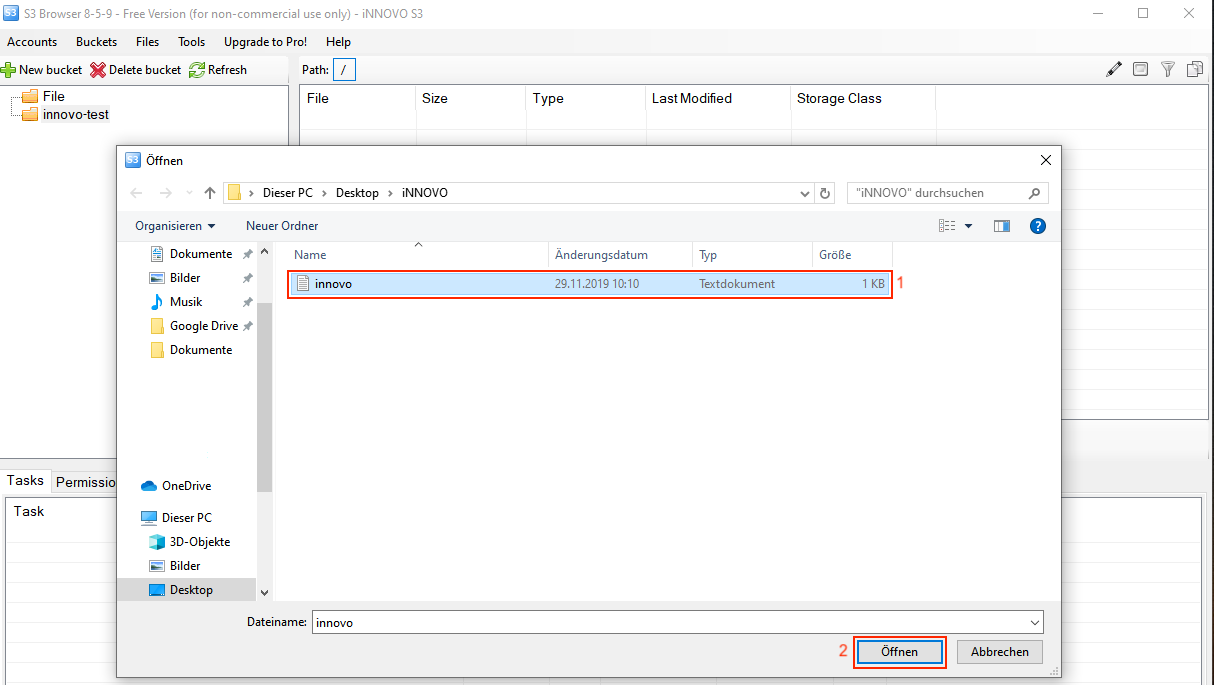The image size is (1214, 685).
Task: Click the forward arrow in Öffnen dialog
Action: (166, 193)
